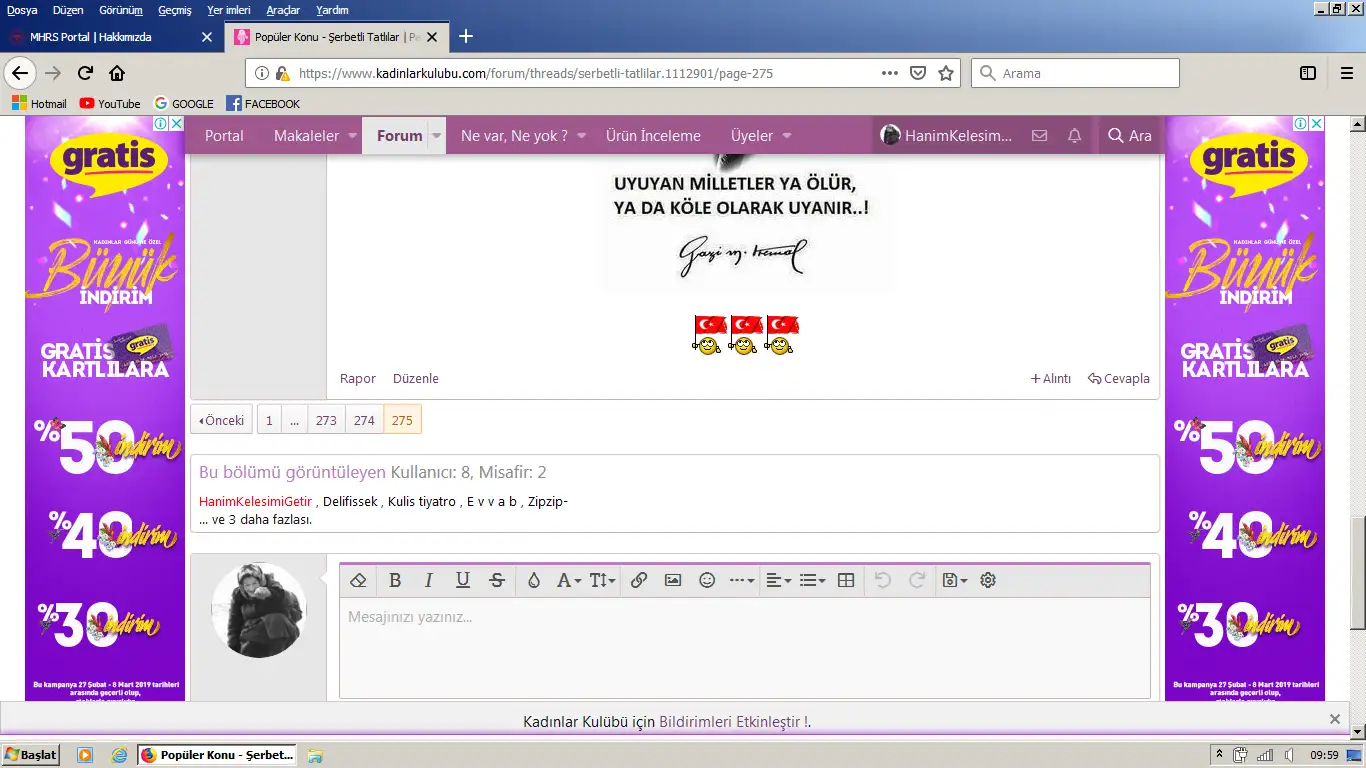Screen dimensions: 1366x768
Task: Go to page 1 of the thread
Action: point(269,420)
